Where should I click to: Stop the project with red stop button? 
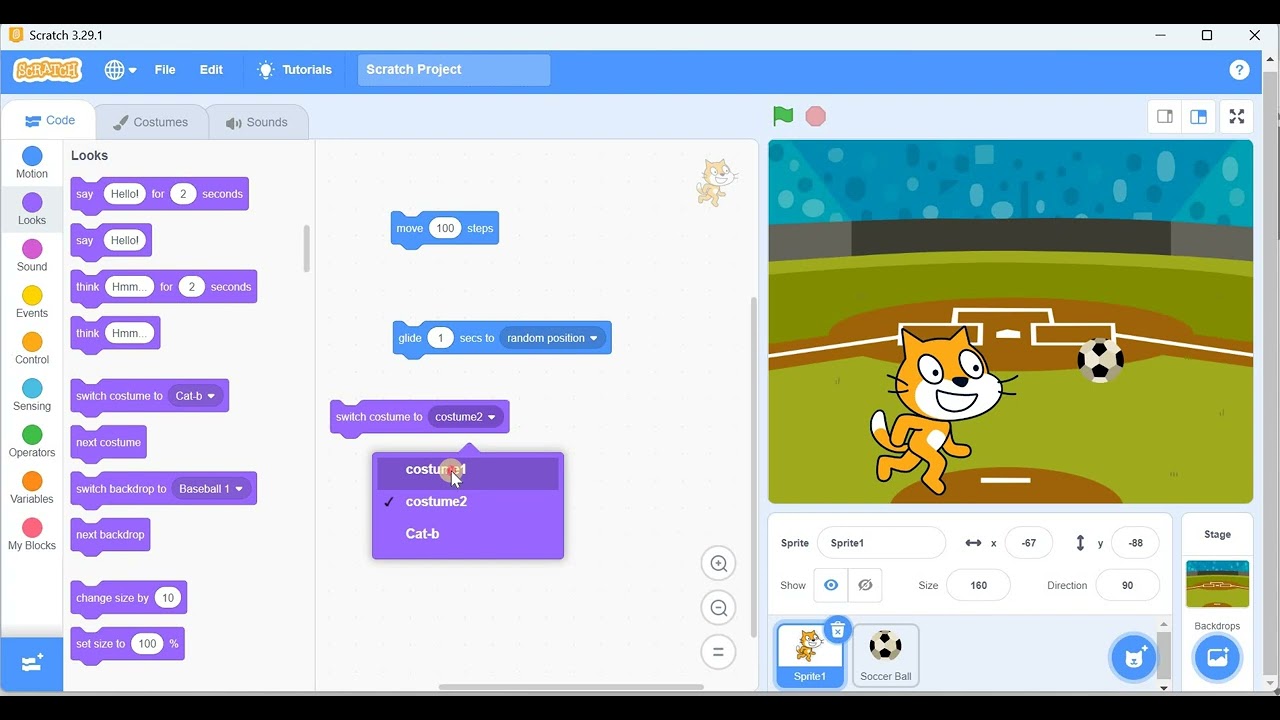[816, 116]
